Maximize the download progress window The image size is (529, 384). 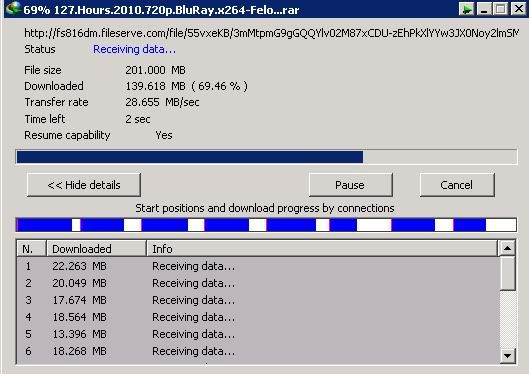pos(501,9)
